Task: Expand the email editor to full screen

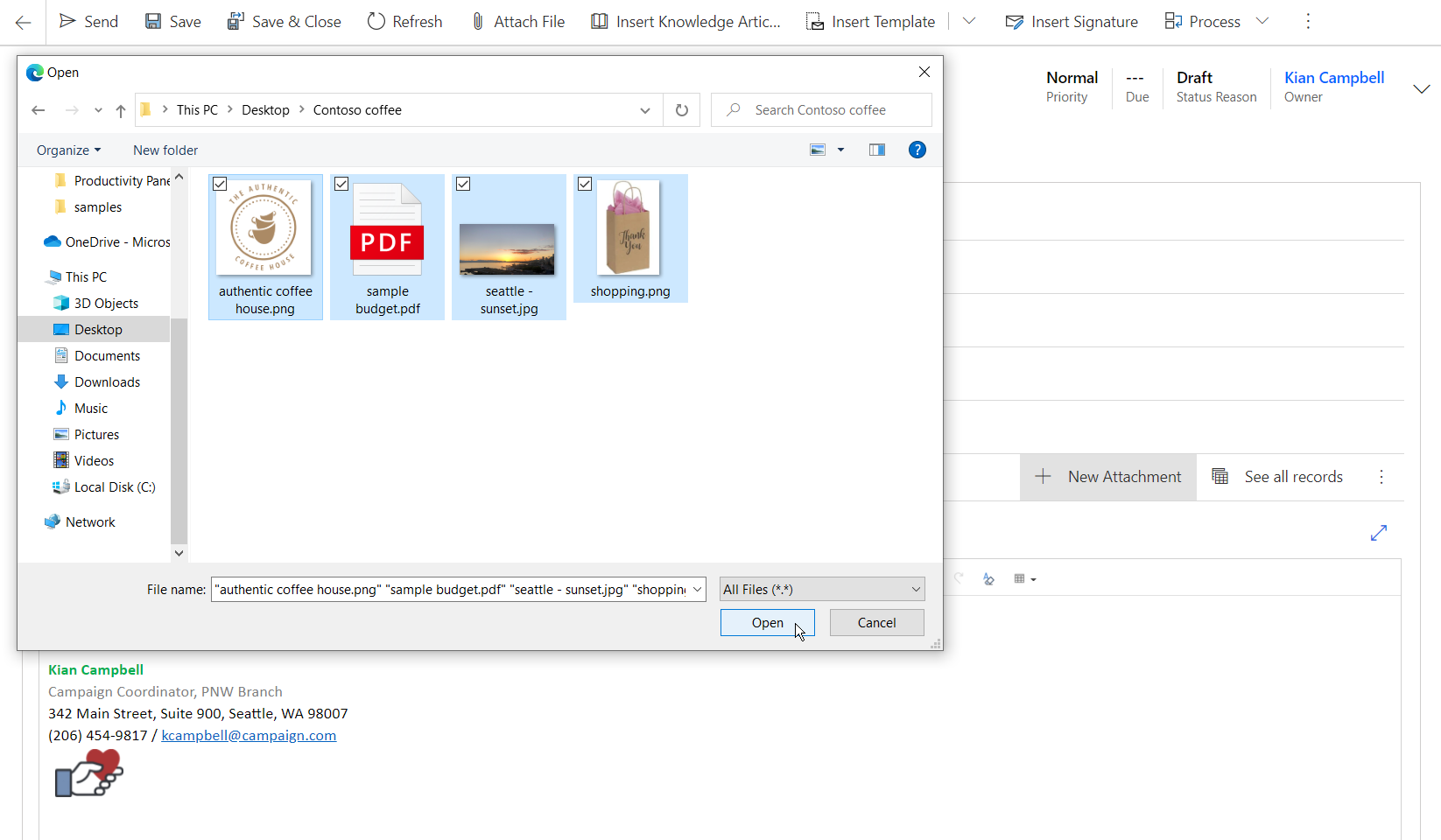Action: (x=1379, y=533)
